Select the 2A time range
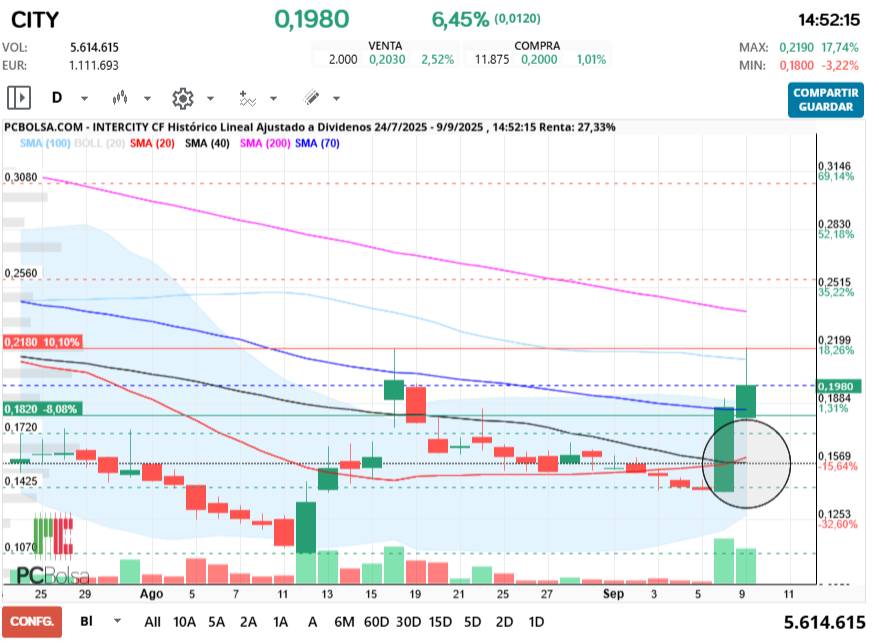The image size is (879, 643). pos(248,622)
